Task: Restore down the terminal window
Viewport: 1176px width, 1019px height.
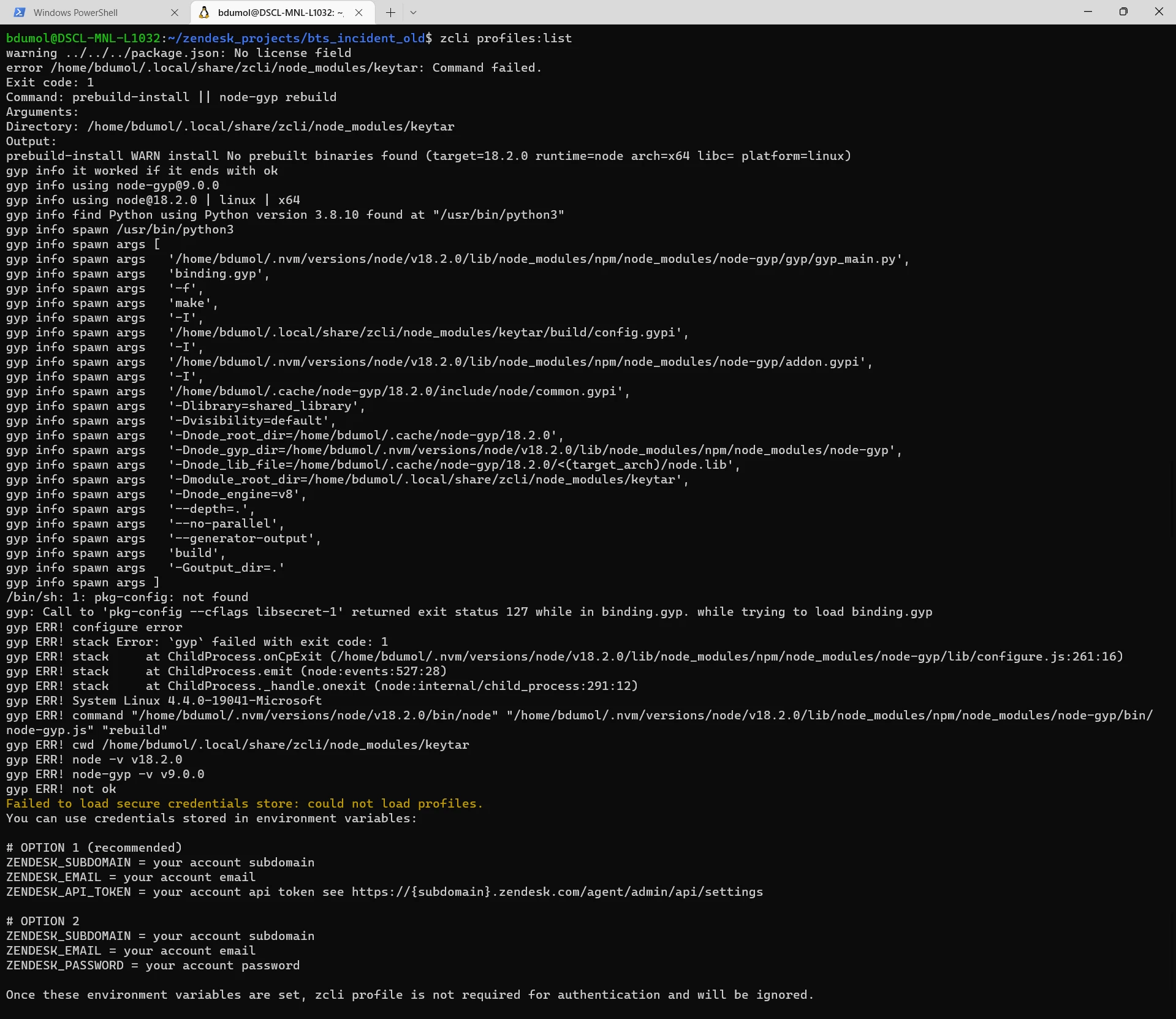Action: coord(1123,12)
